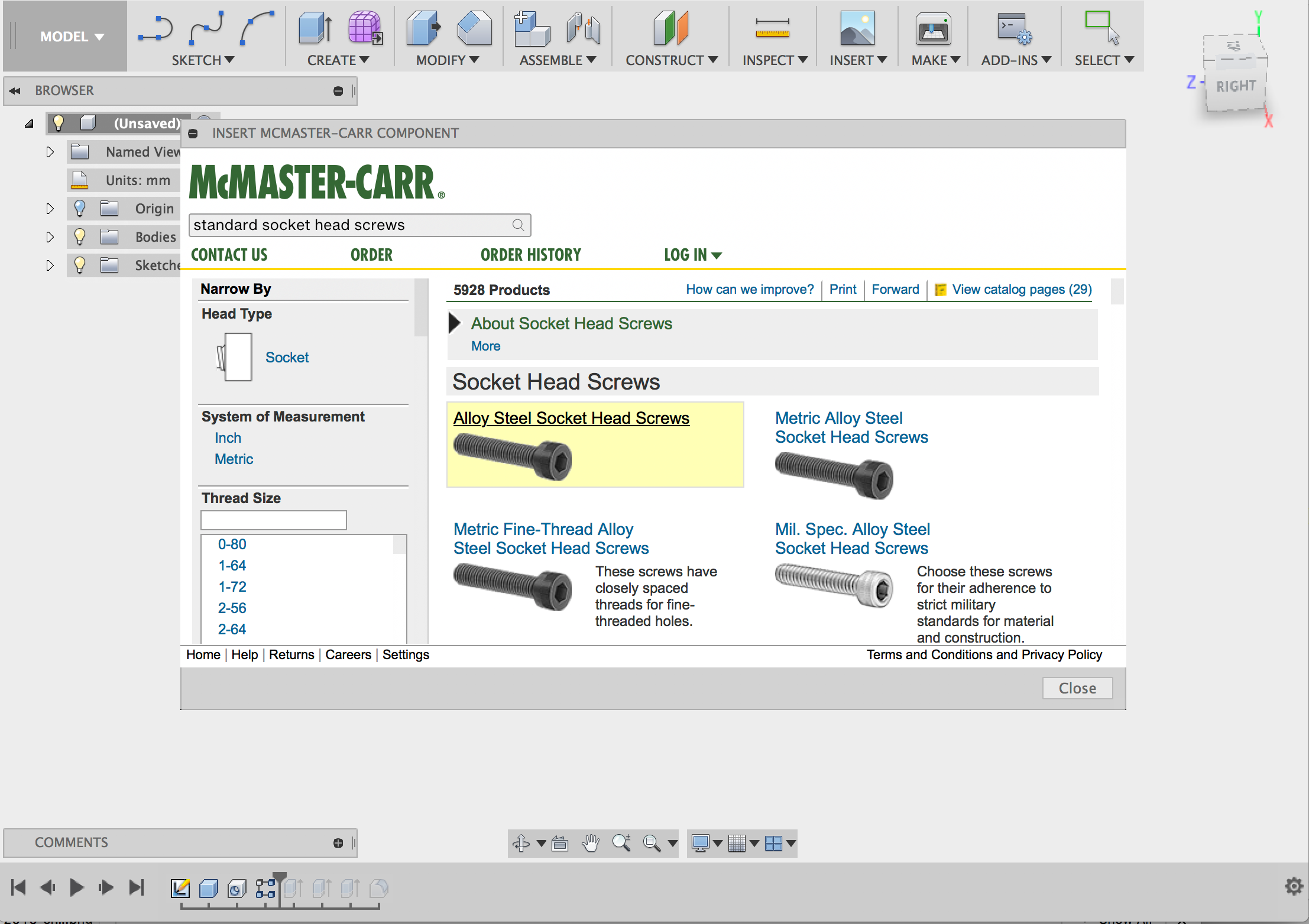The image size is (1309, 924).
Task: Click the Zoom magnifier-plus icon in navigation bar
Action: pos(621,843)
